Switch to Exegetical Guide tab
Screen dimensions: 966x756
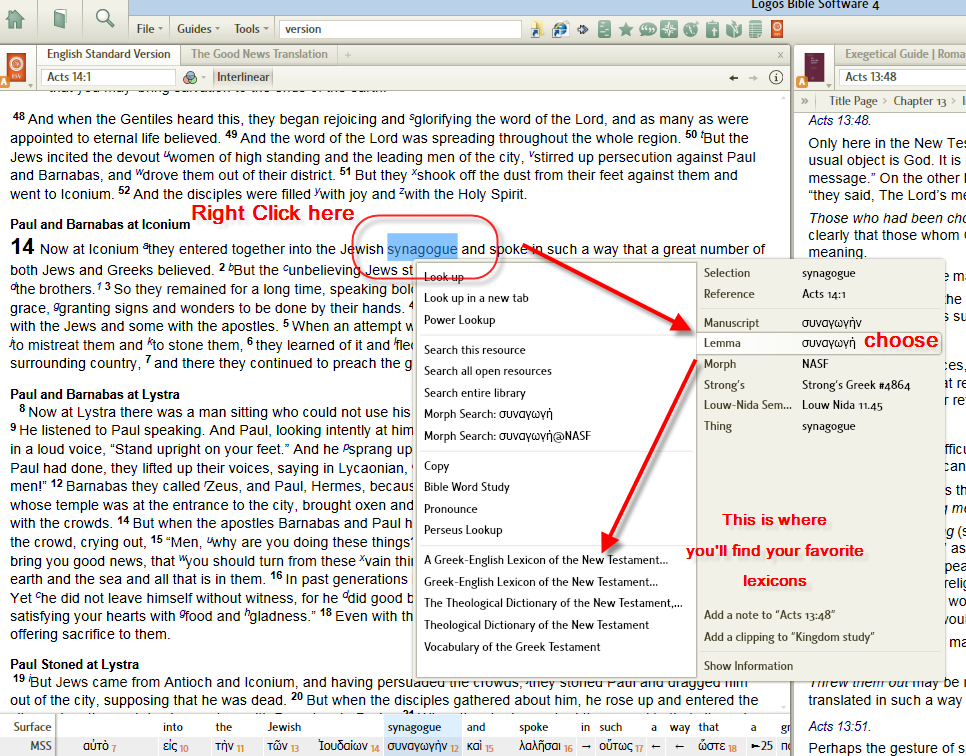[x=903, y=54]
